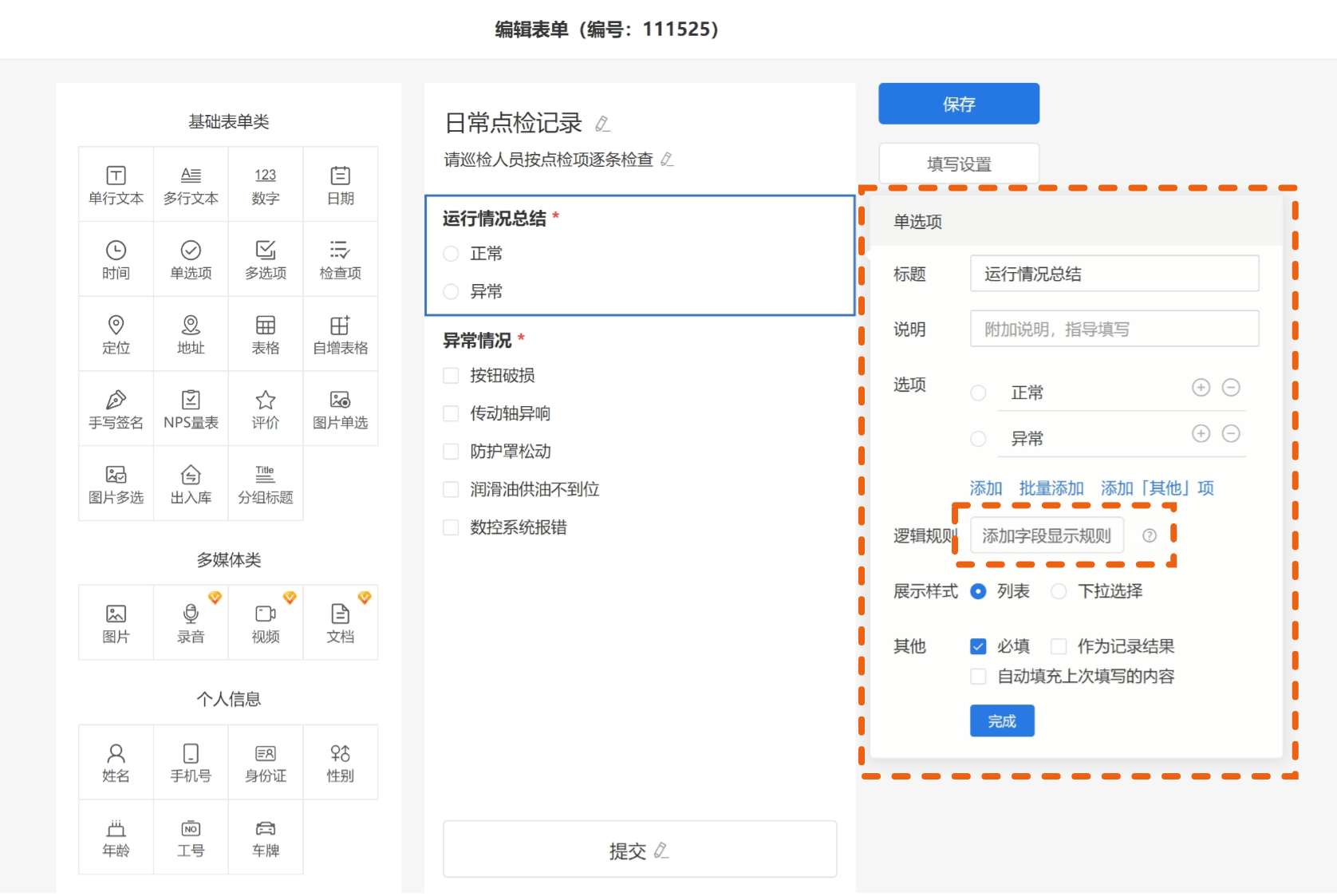Insert the NPS量表 component
This screenshot has height=896, width=1337.
pos(191,409)
